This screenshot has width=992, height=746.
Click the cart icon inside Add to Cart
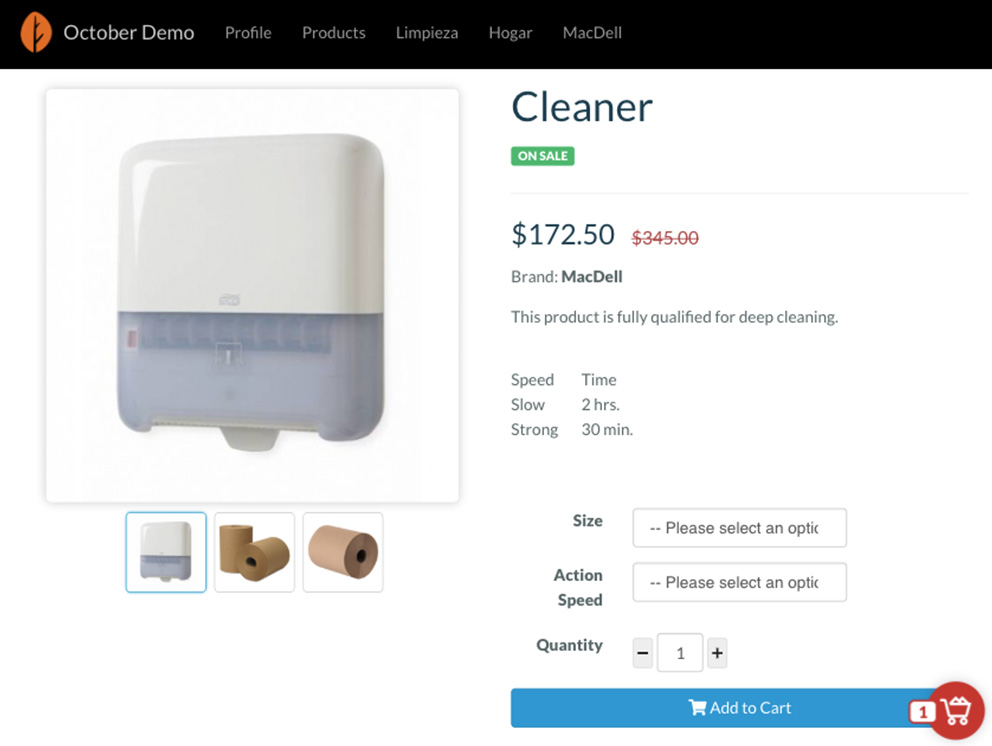point(697,707)
